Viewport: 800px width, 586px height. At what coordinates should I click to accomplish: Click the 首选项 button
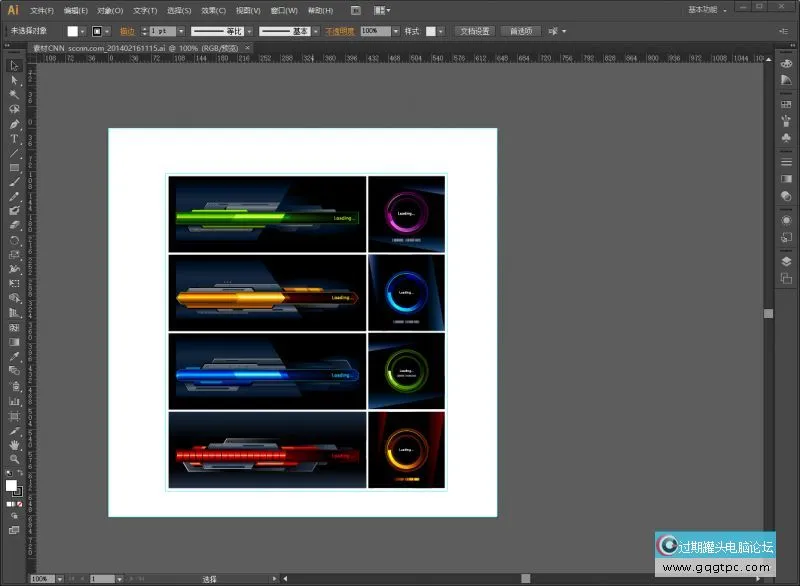(520, 31)
